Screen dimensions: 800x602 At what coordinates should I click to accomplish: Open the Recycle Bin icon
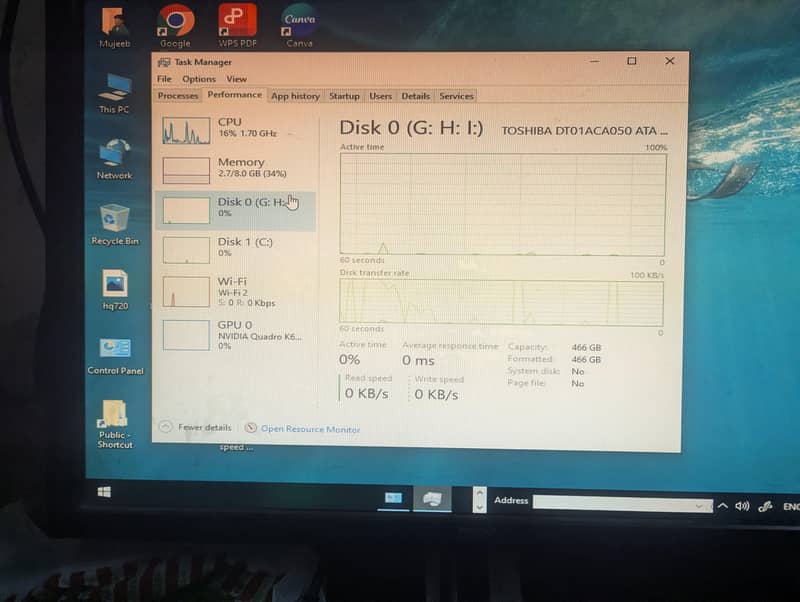(x=114, y=224)
